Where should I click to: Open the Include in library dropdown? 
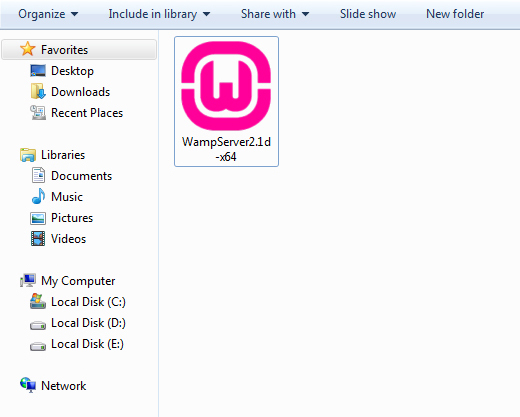click(x=159, y=14)
